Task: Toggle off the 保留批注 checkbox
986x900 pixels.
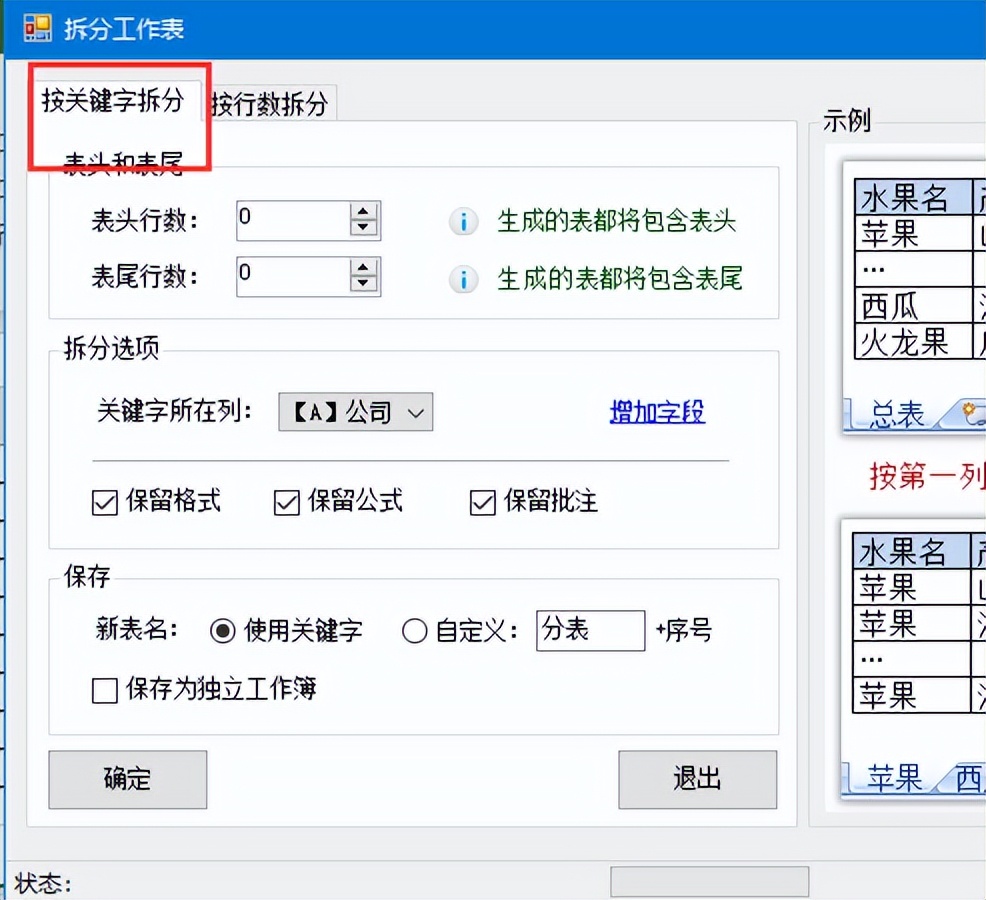Action: click(x=481, y=502)
